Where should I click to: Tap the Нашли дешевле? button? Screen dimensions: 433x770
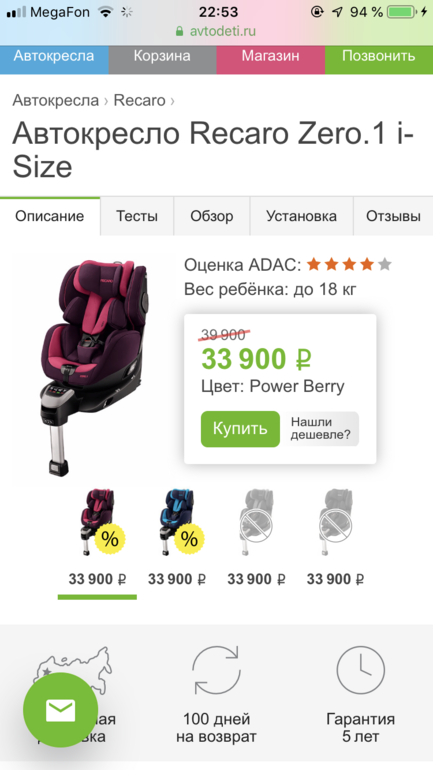pos(321,429)
